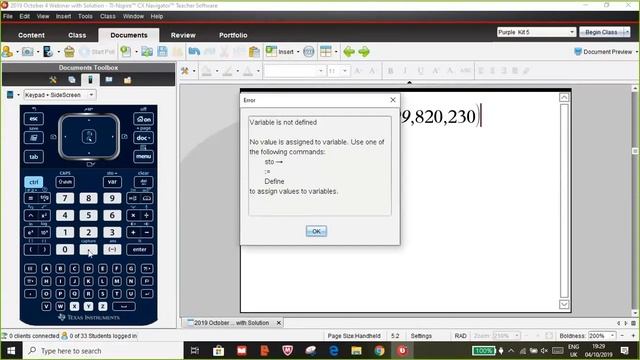Click the menu key on the keypad
The image size is (640, 360).
coord(144,156)
